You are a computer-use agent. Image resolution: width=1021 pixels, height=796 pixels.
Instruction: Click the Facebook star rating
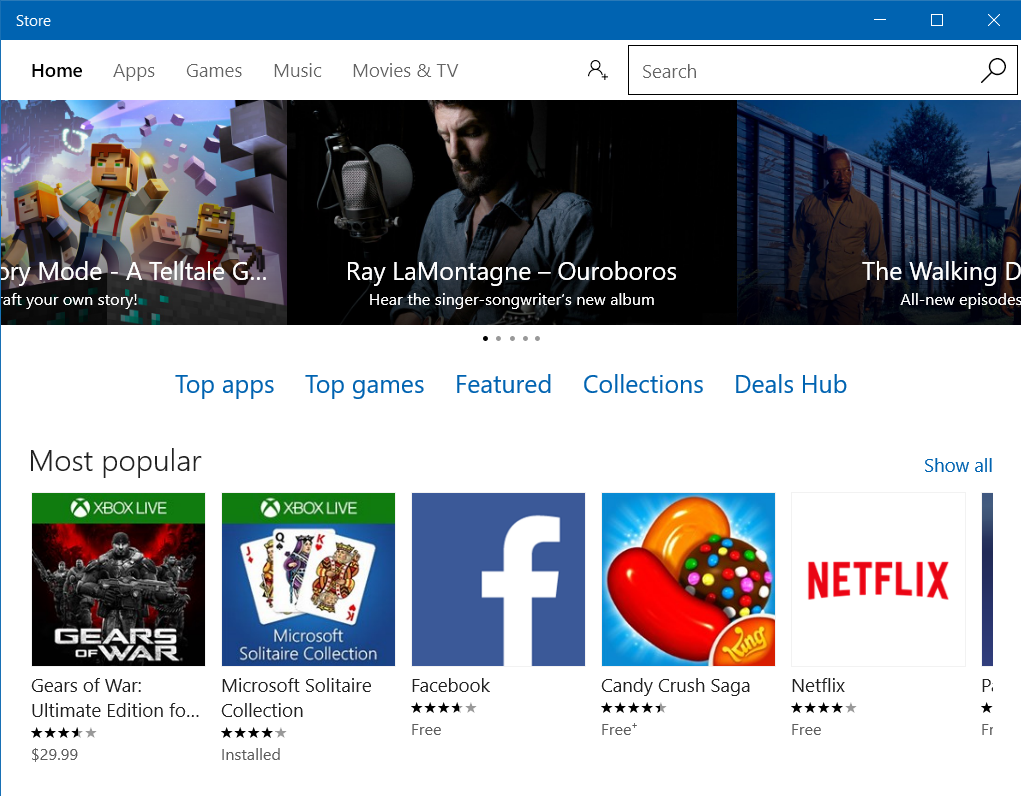tap(444, 708)
